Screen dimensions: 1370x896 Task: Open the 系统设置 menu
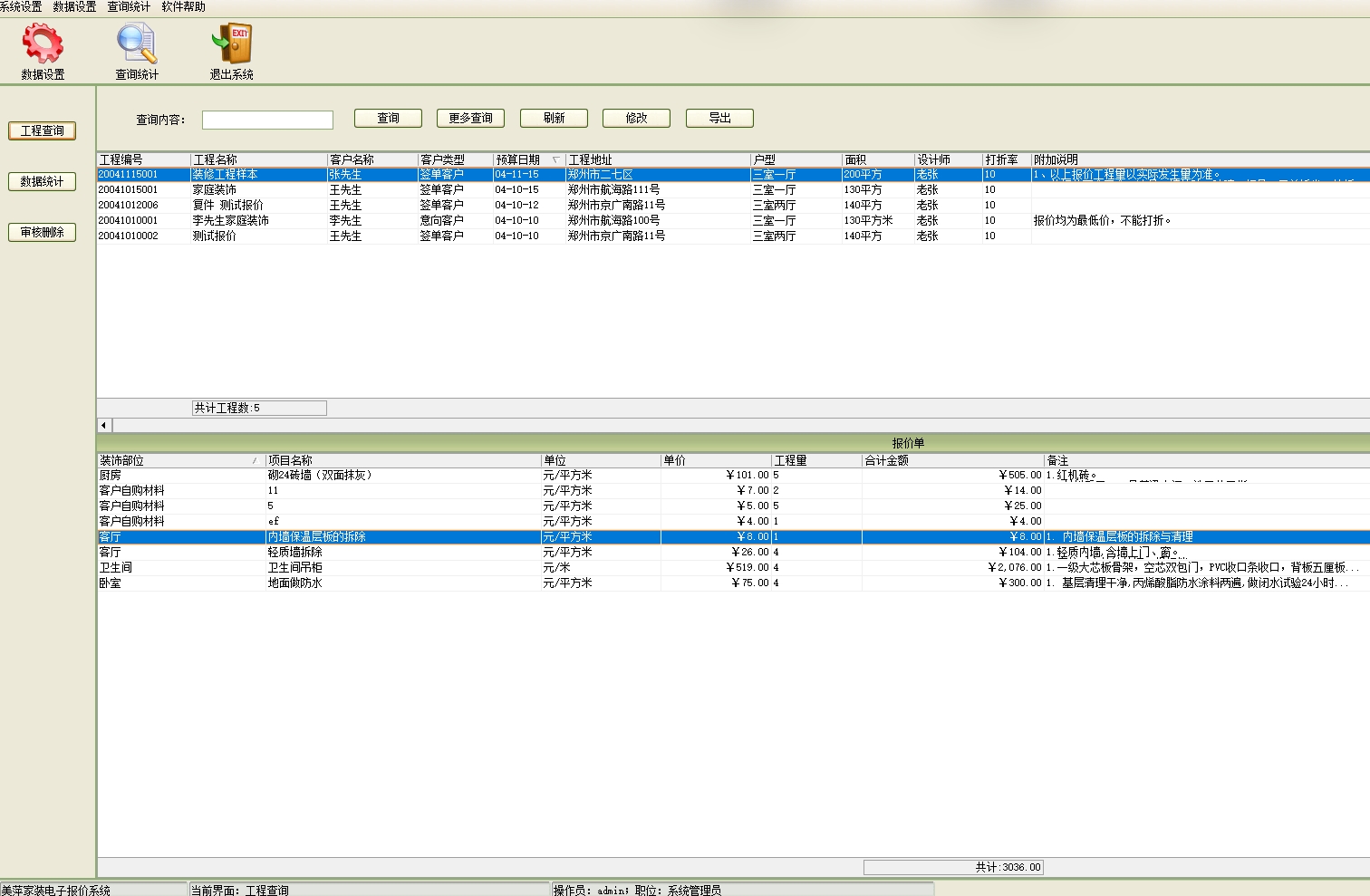pyautogui.click(x=21, y=6)
